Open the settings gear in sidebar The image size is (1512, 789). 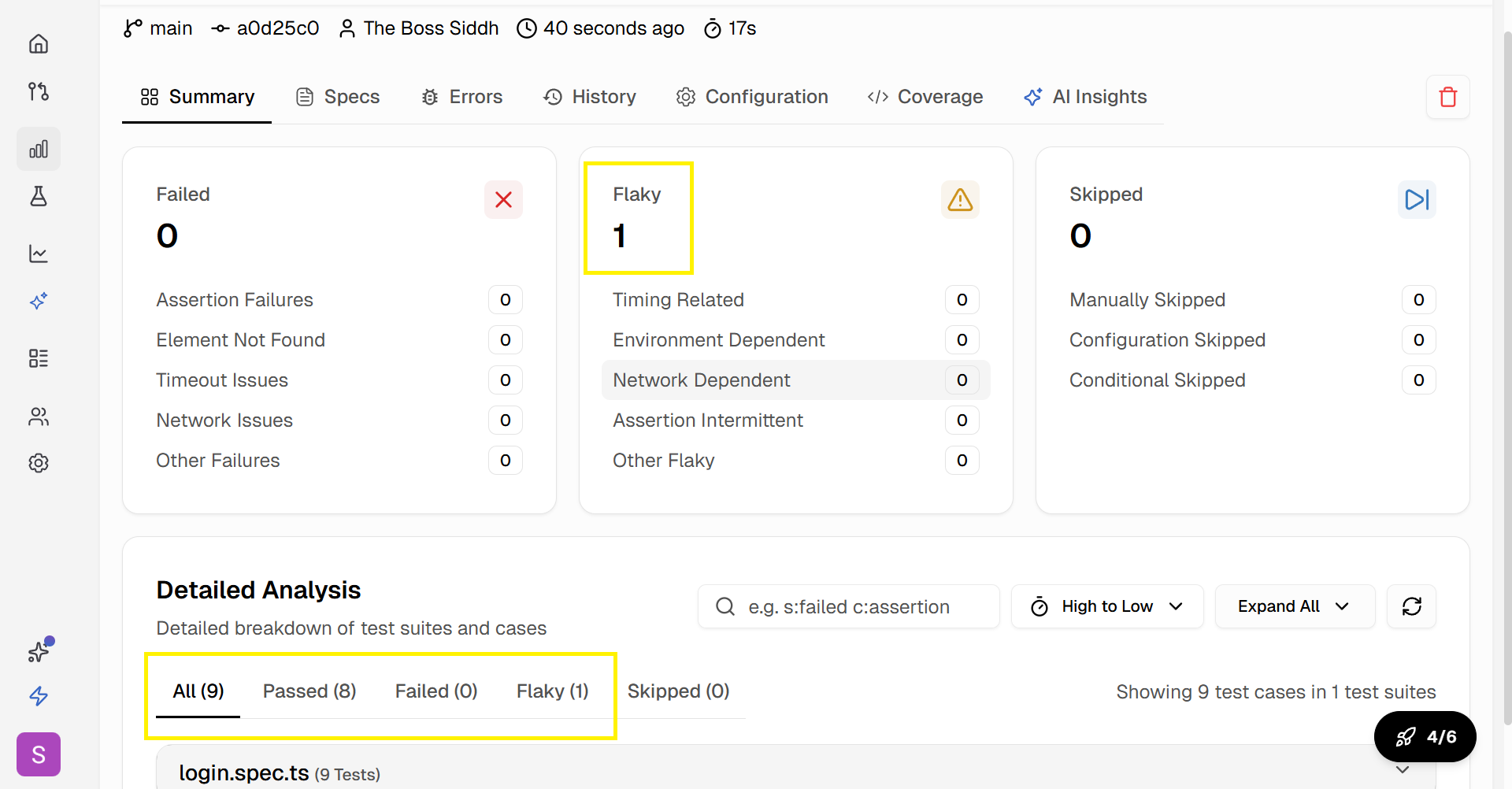point(39,463)
